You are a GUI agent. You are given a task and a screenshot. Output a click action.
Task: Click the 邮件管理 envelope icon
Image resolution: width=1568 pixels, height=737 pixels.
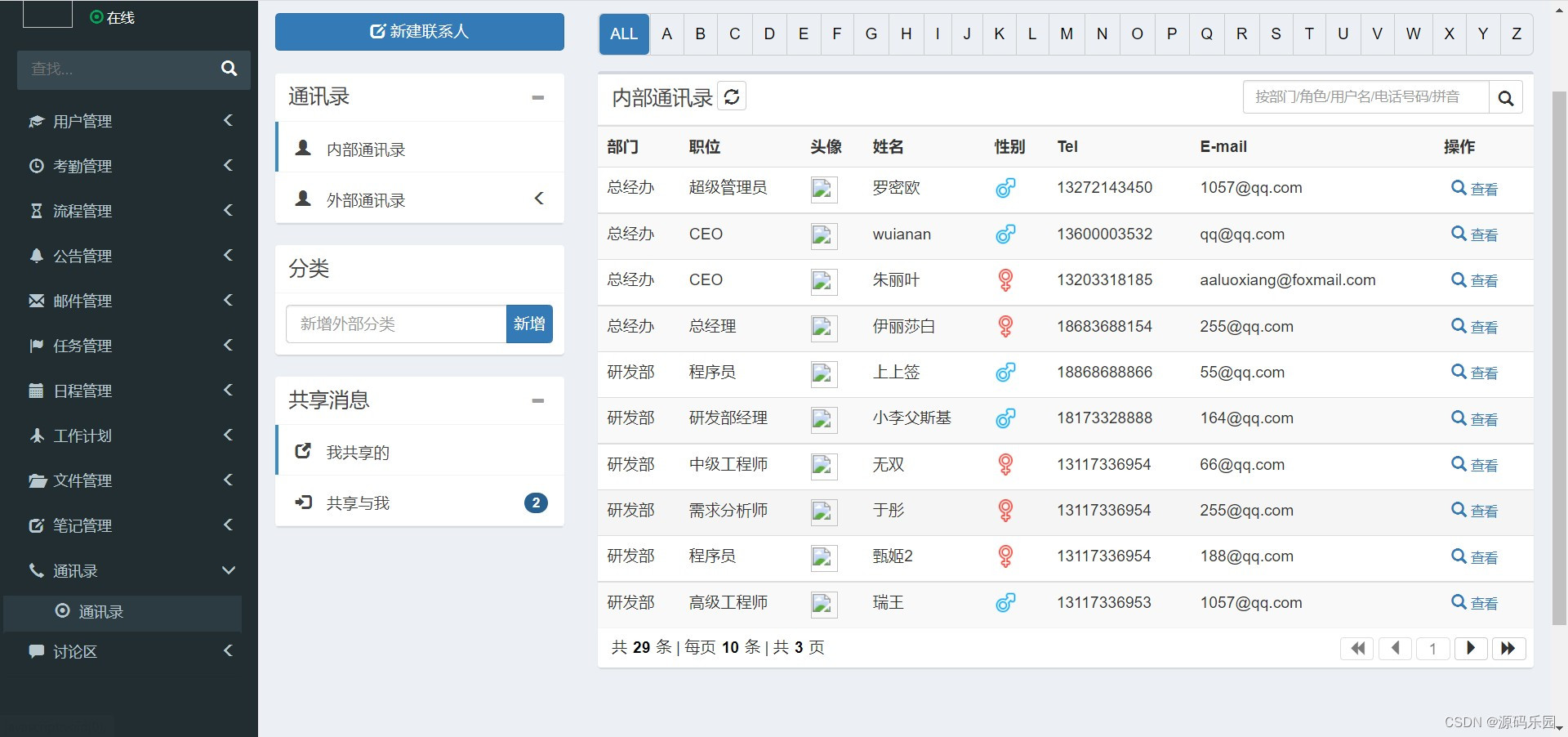(36, 301)
